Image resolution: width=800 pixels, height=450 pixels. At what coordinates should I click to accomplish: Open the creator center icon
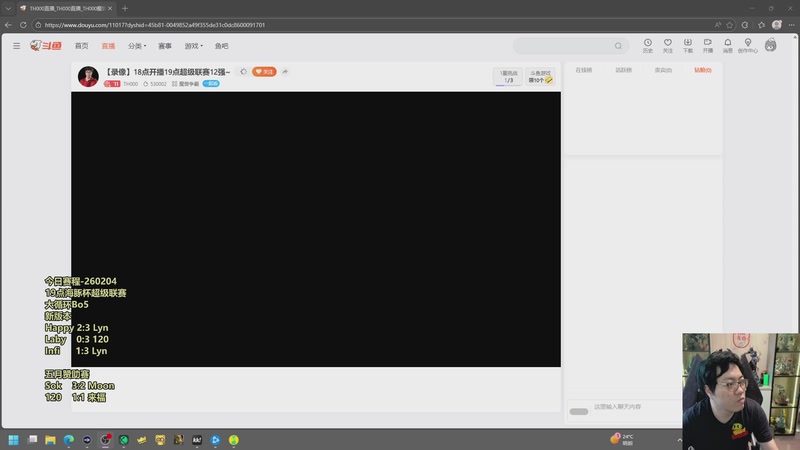coord(747,45)
